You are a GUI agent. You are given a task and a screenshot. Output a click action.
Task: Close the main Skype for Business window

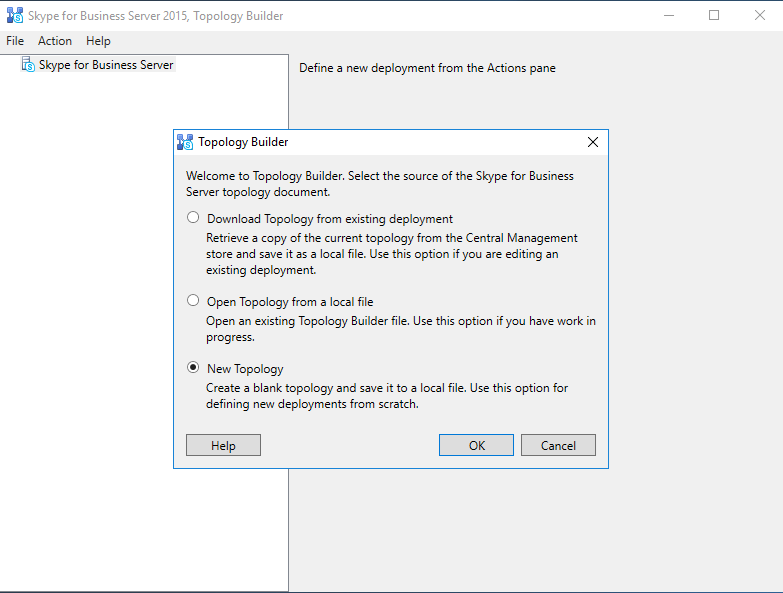click(x=760, y=15)
